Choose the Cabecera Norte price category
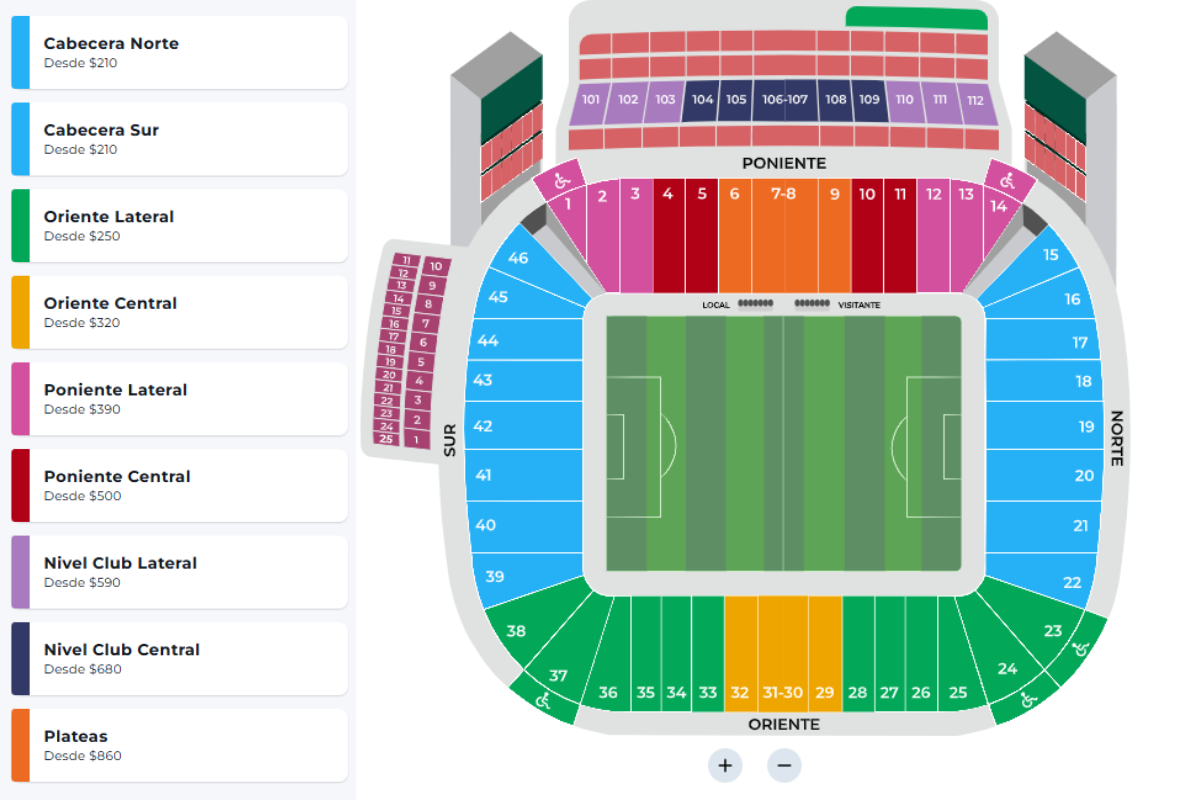 pyautogui.click(x=180, y=53)
